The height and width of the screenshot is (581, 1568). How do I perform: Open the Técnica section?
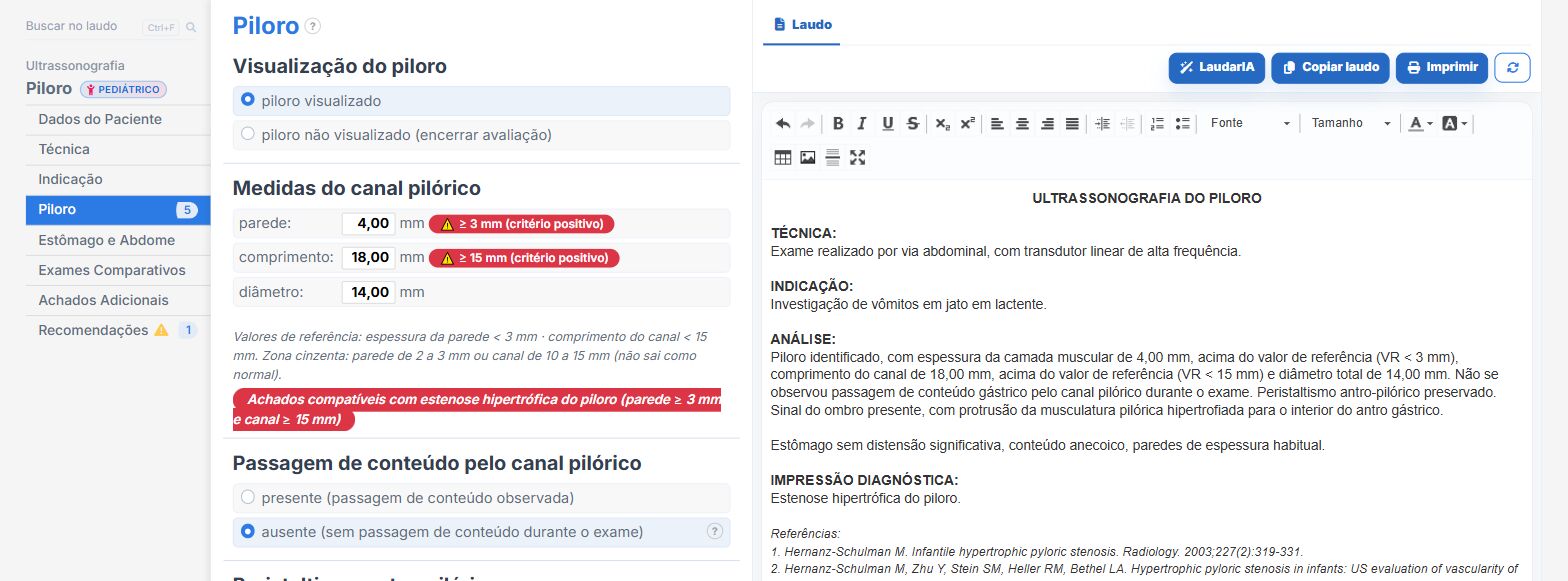click(118, 149)
